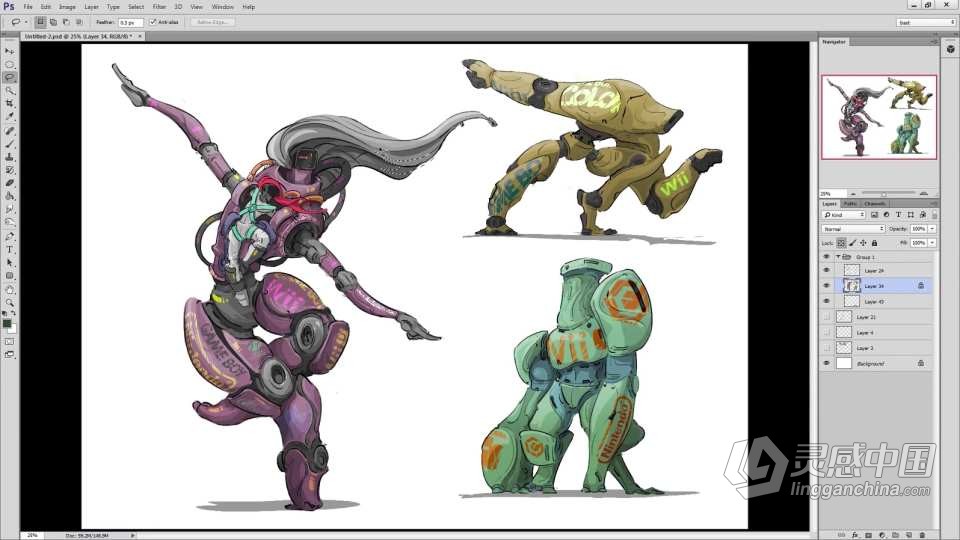Viewport: 960px width, 540px height.
Task: Select the Type tool
Action: click(x=9, y=250)
